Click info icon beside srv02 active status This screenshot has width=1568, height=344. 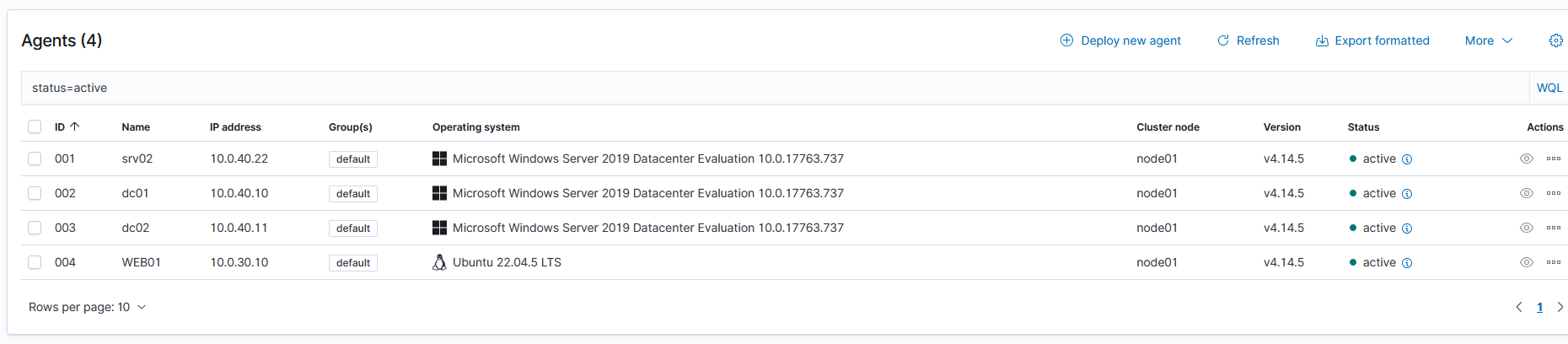(x=1407, y=159)
